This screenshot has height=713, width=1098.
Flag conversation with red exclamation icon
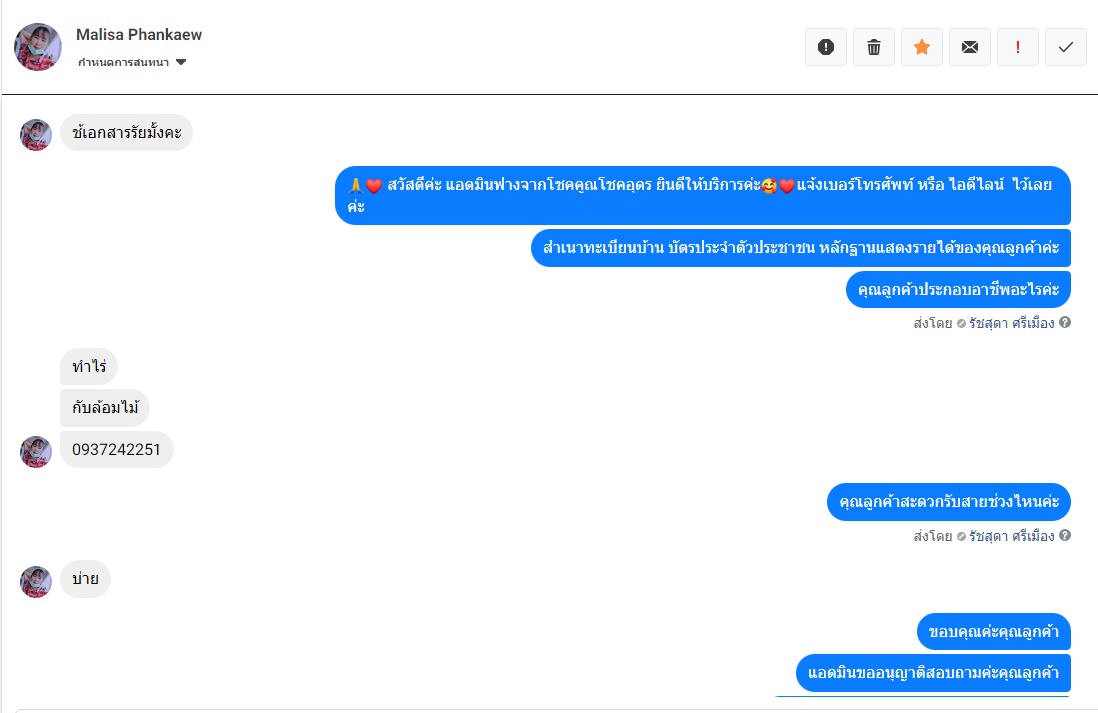(x=1017, y=47)
